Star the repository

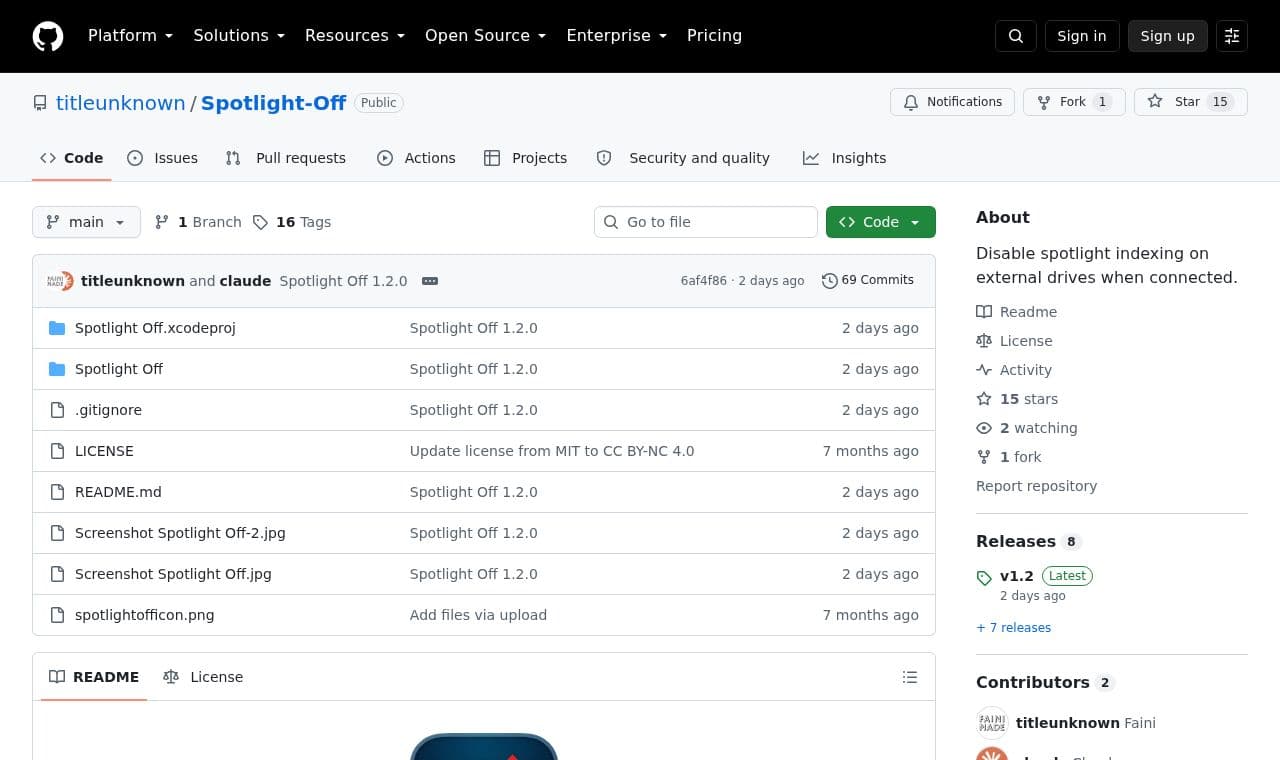click(1190, 102)
